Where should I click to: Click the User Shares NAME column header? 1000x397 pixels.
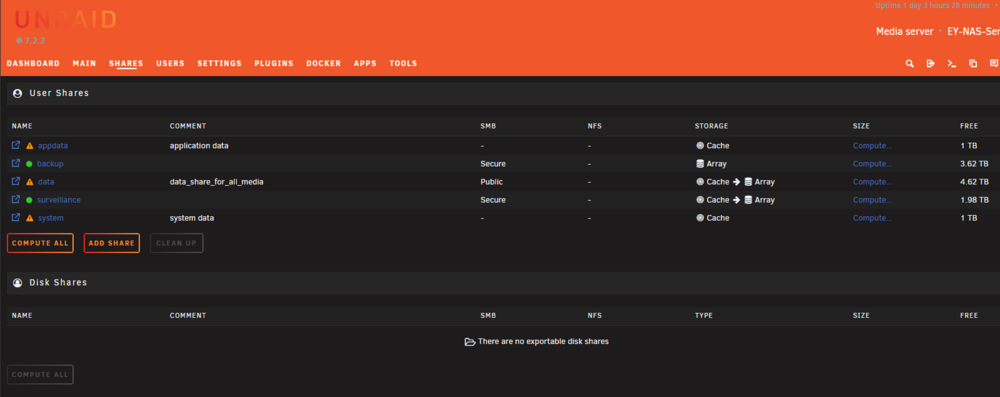coord(22,126)
